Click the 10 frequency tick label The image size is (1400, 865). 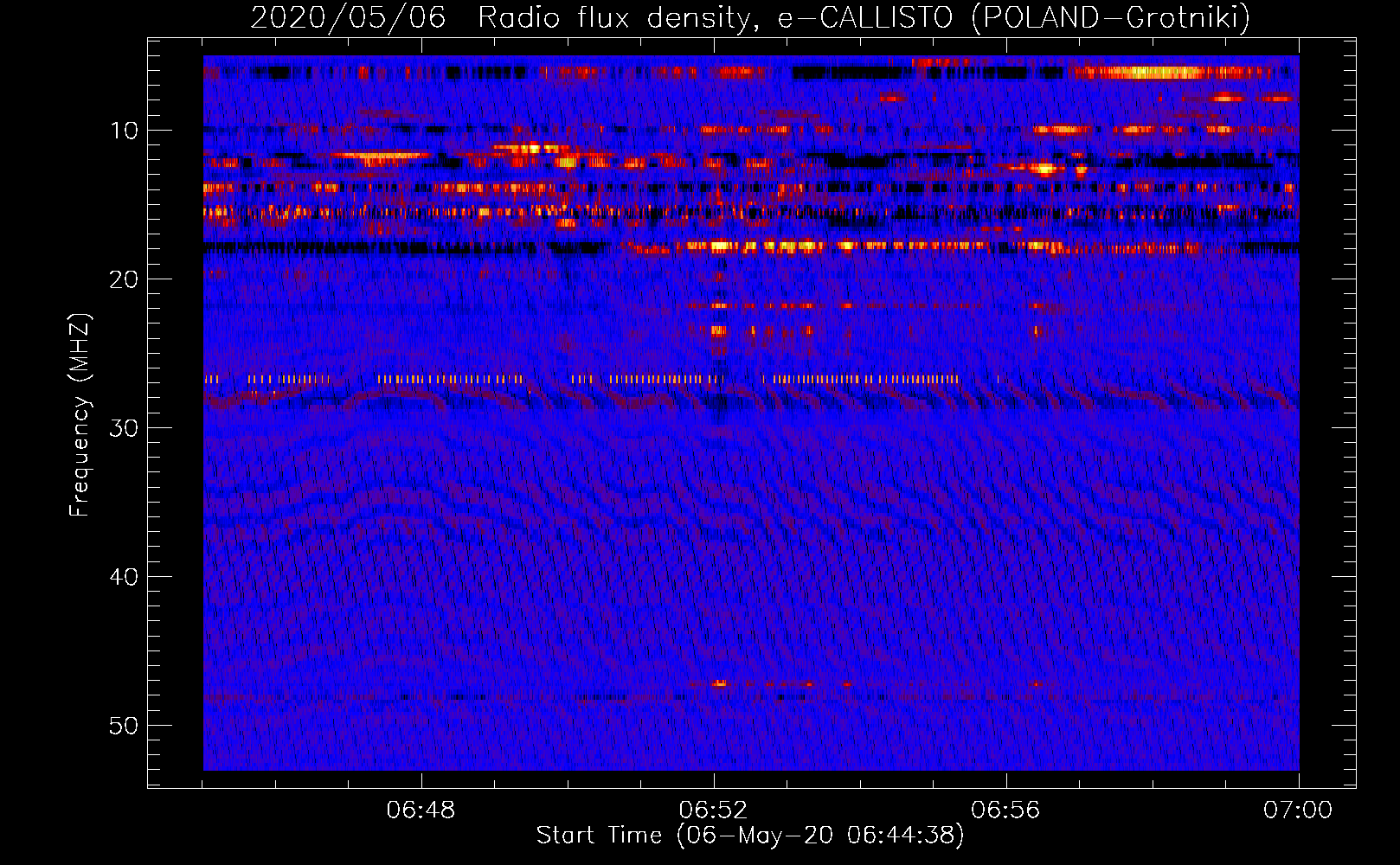pyautogui.click(x=125, y=131)
